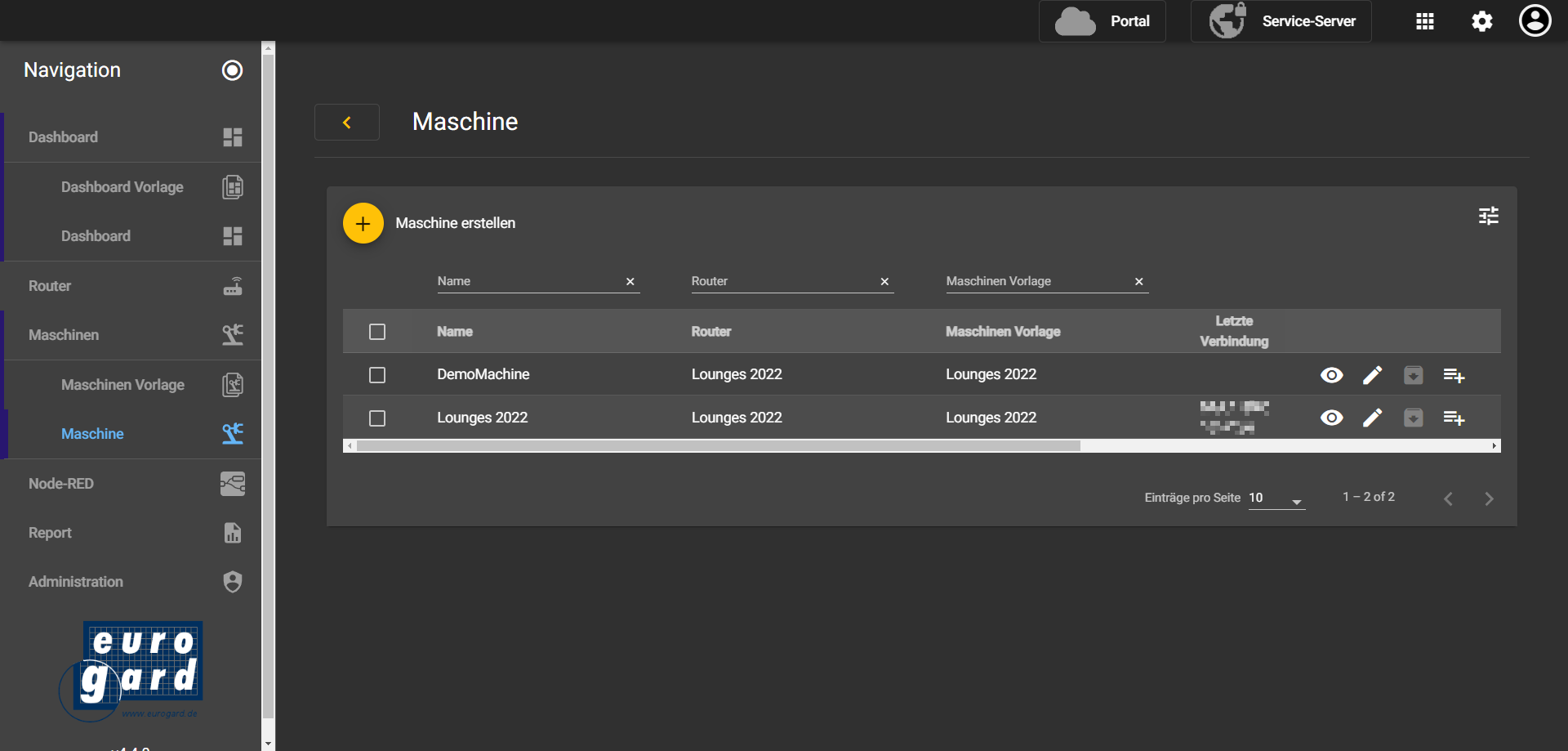Click the archive icon in DemoMachine row
1568x751 pixels.
pyautogui.click(x=1413, y=375)
